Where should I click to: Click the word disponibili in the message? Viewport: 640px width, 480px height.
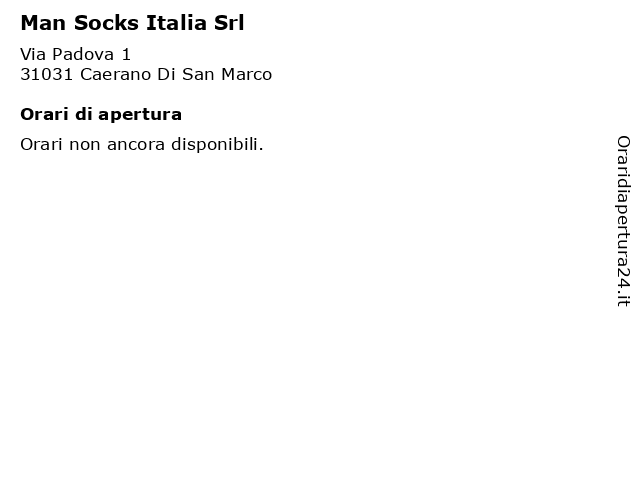(217, 144)
